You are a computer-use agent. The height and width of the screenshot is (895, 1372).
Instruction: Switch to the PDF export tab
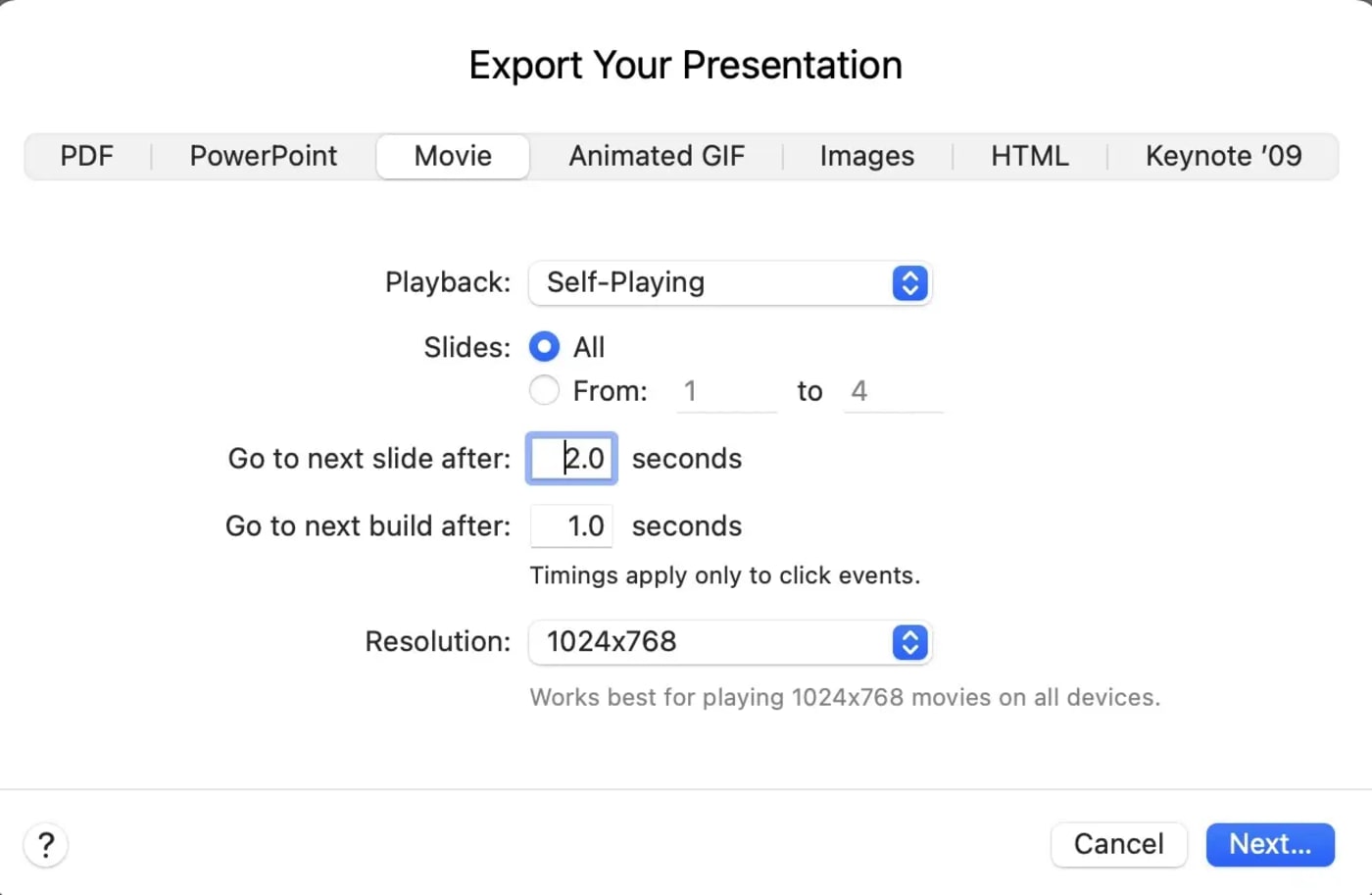click(x=86, y=156)
